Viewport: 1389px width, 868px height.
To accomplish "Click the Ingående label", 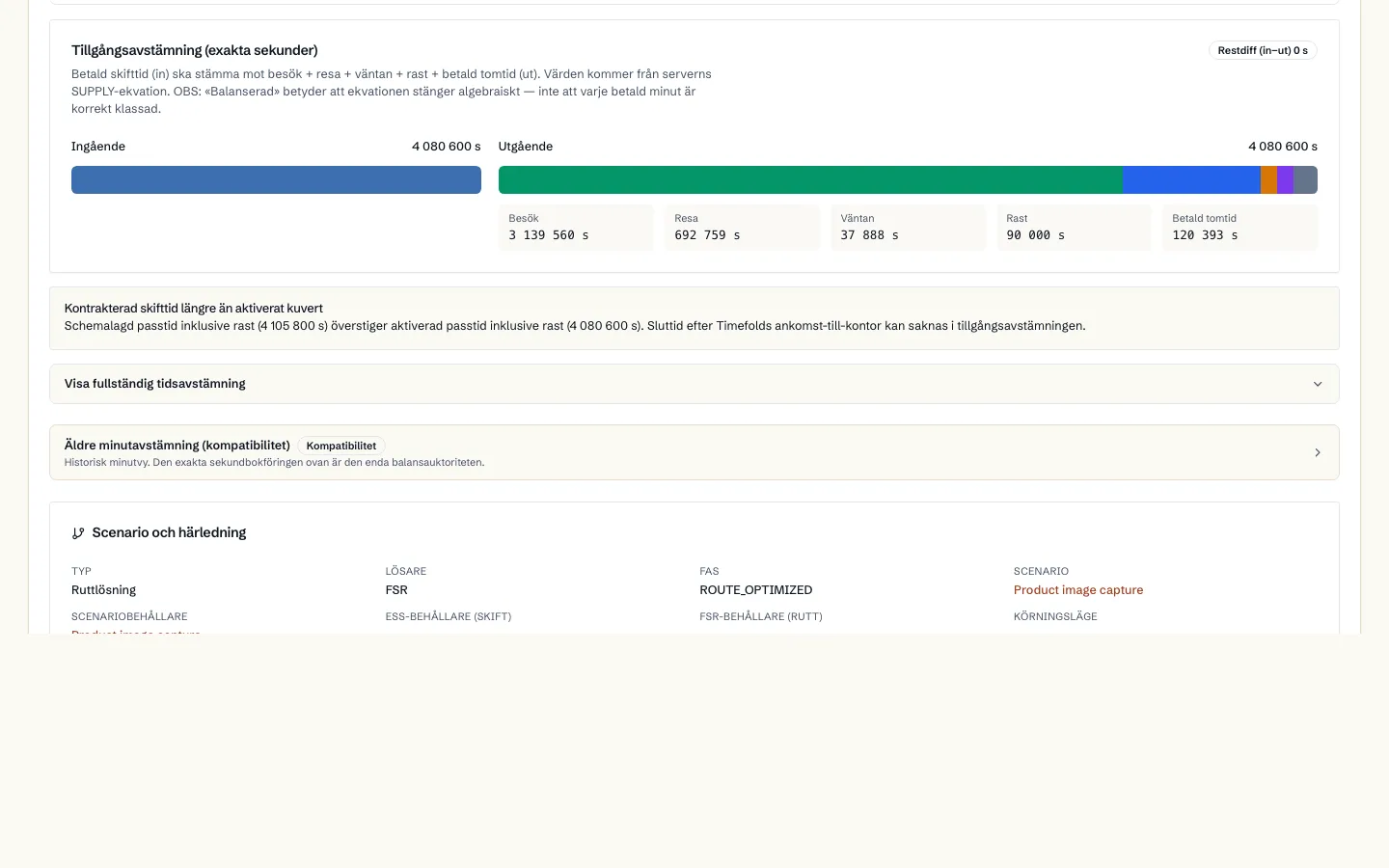I will point(98,147).
